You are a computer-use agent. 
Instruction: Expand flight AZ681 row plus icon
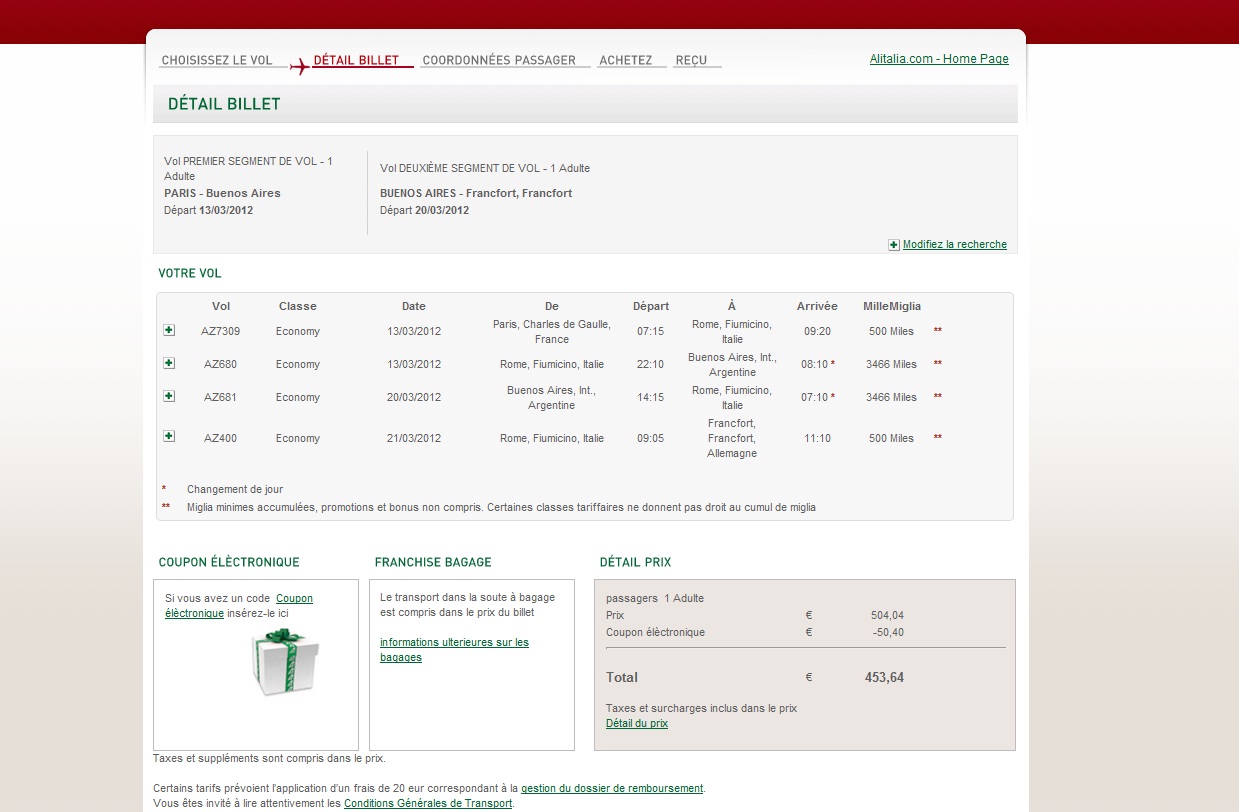click(x=169, y=396)
